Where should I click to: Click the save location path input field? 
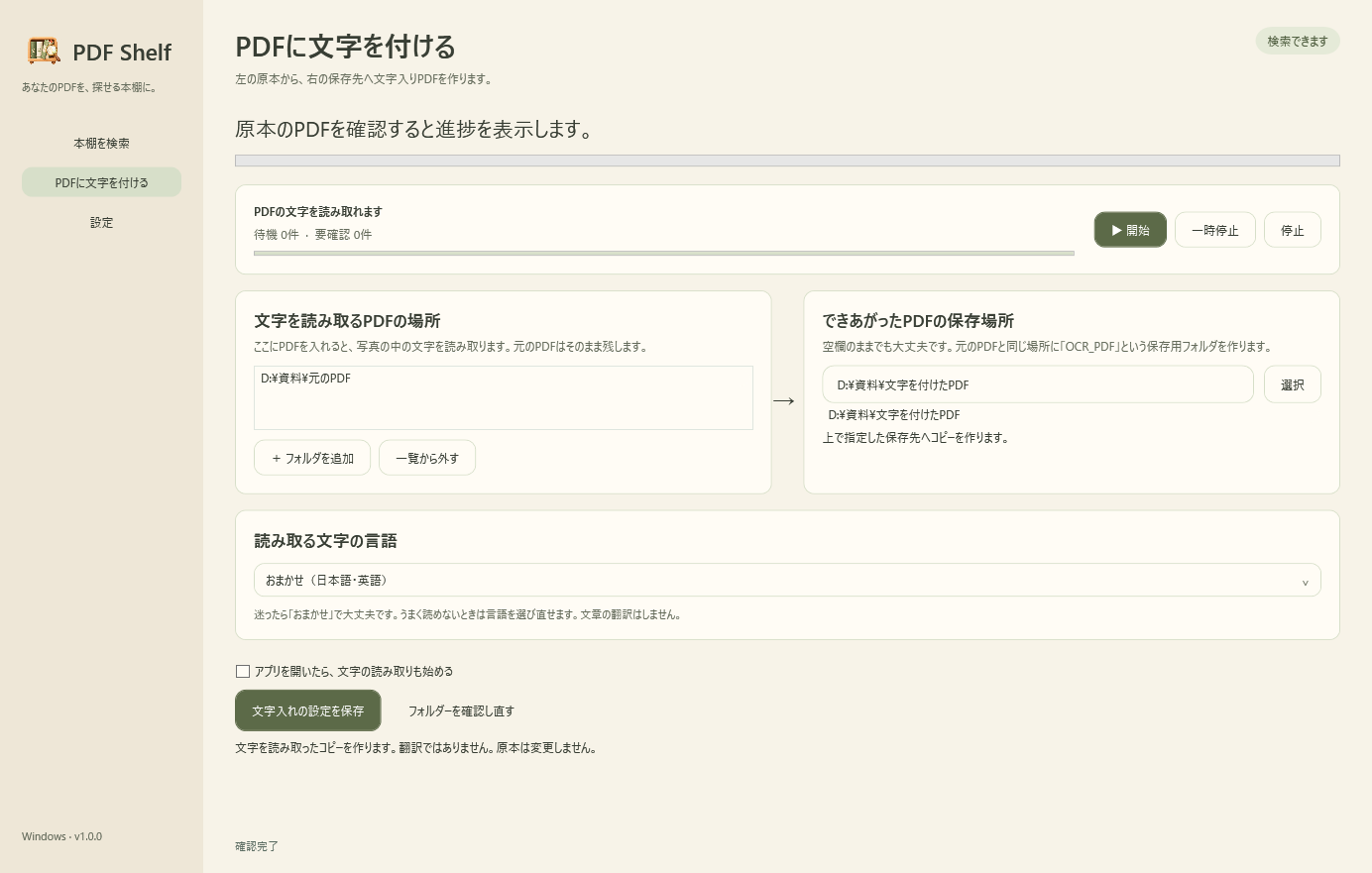tap(1038, 384)
